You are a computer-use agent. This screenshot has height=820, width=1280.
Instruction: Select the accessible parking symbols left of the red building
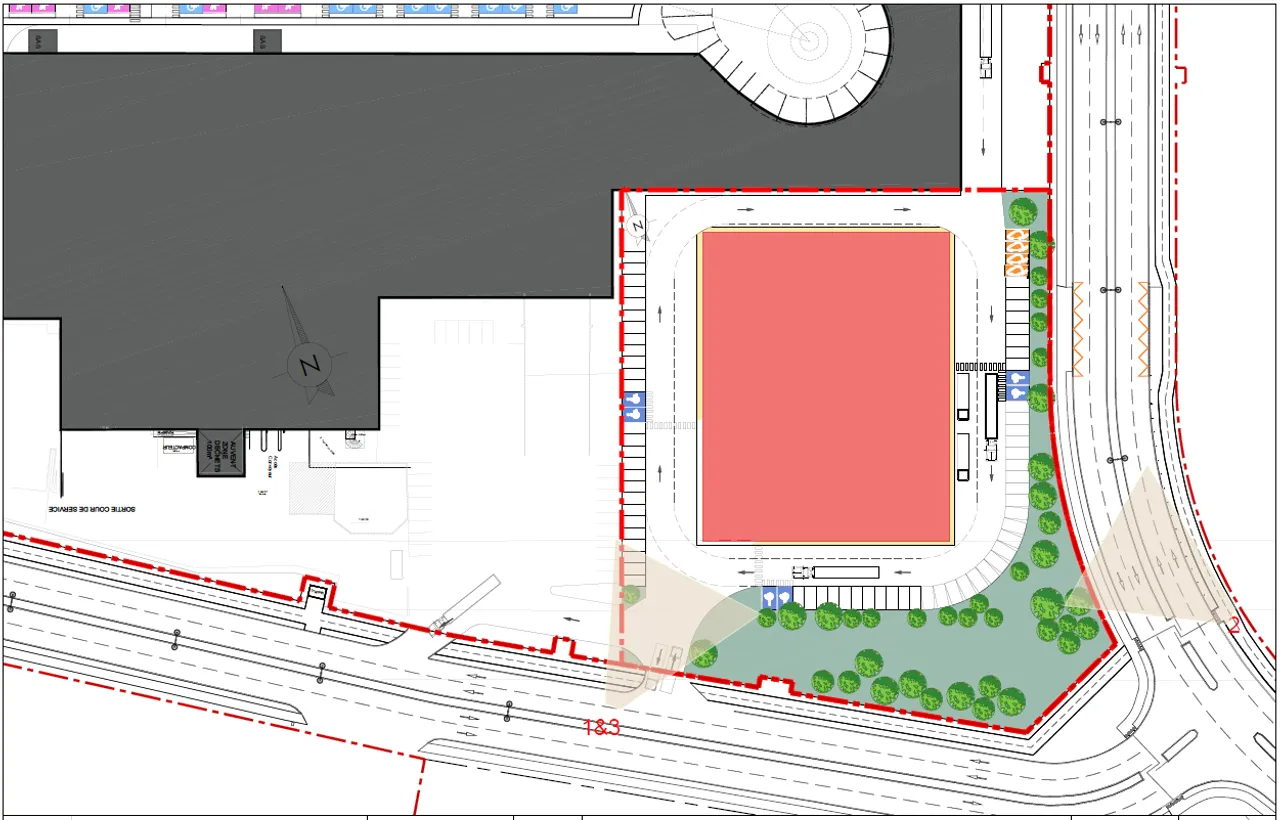coord(633,406)
